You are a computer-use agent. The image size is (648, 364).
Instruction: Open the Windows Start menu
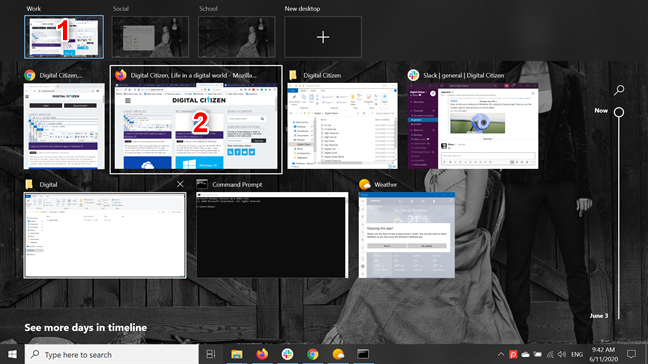(x=12, y=354)
